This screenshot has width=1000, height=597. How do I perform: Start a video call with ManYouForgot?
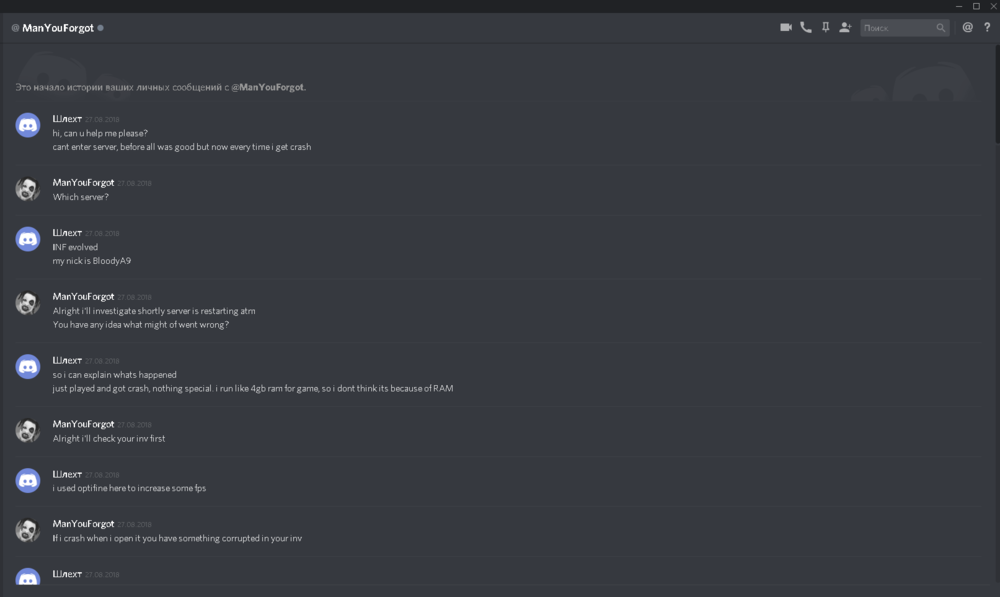(x=786, y=28)
